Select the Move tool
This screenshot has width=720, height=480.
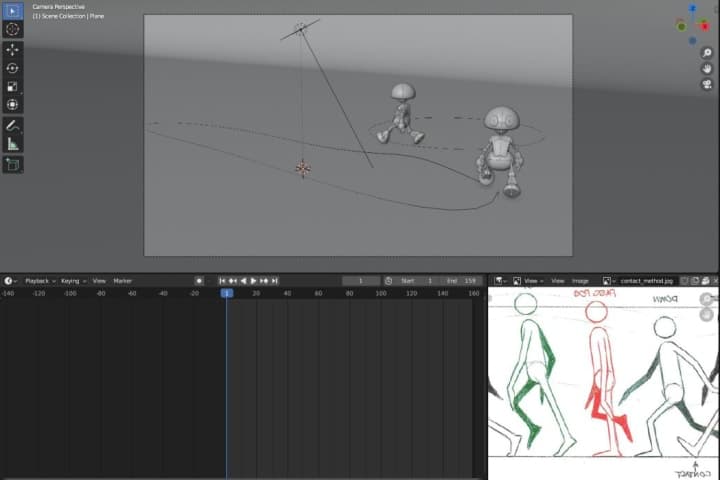(x=13, y=49)
